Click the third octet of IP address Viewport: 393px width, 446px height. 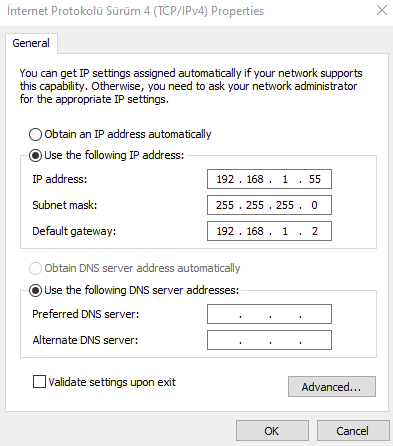tap(285, 179)
